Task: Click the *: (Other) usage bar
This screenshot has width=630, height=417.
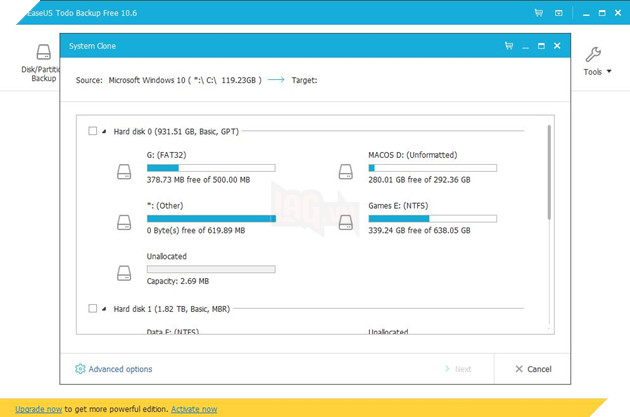Action: [211, 219]
